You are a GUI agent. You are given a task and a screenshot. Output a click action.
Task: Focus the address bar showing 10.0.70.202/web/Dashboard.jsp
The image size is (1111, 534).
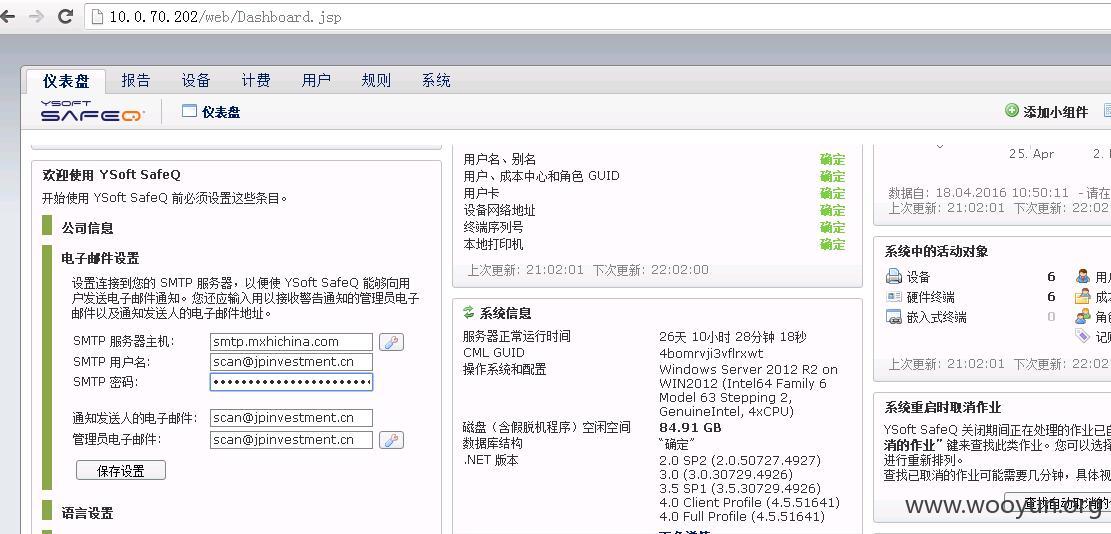tap(597, 16)
